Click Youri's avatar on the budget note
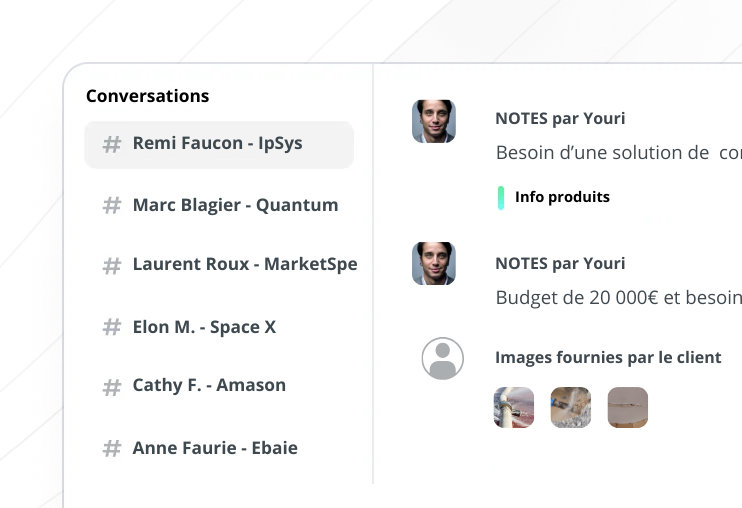The width and height of the screenshot is (742, 508). [434, 263]
